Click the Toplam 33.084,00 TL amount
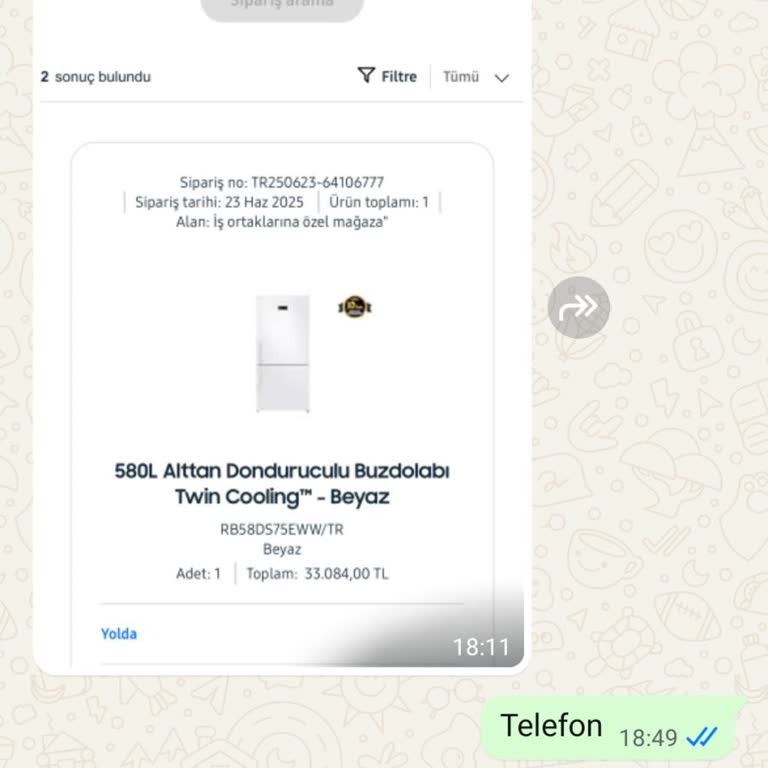The width and height of the screenshot is (768, 768). (317, 574)
